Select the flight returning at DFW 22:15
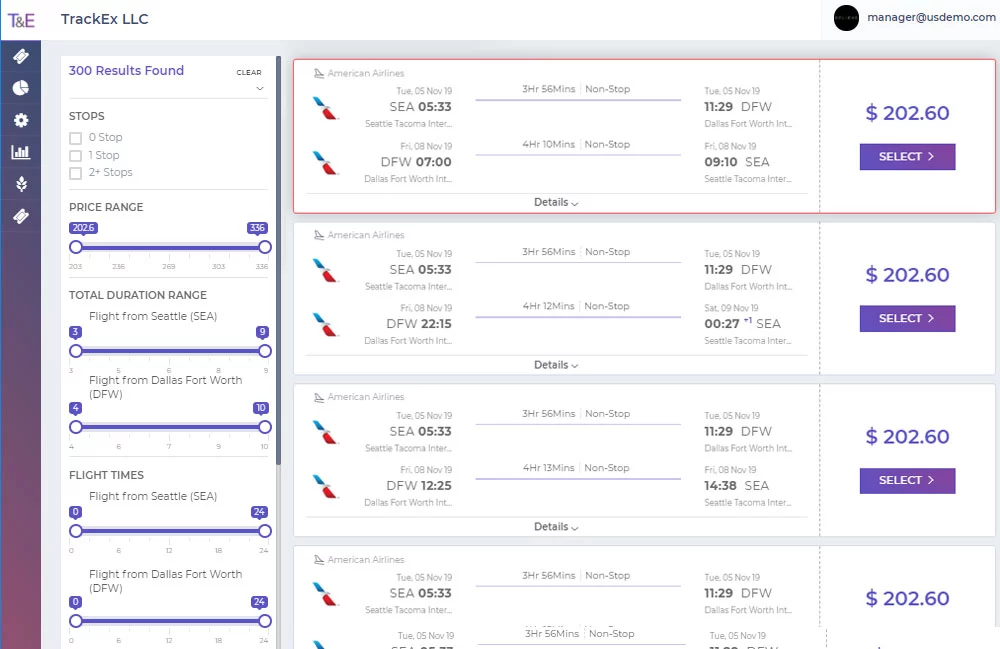This screenshot has width=1000, height=649. click(x=907, y=319)
